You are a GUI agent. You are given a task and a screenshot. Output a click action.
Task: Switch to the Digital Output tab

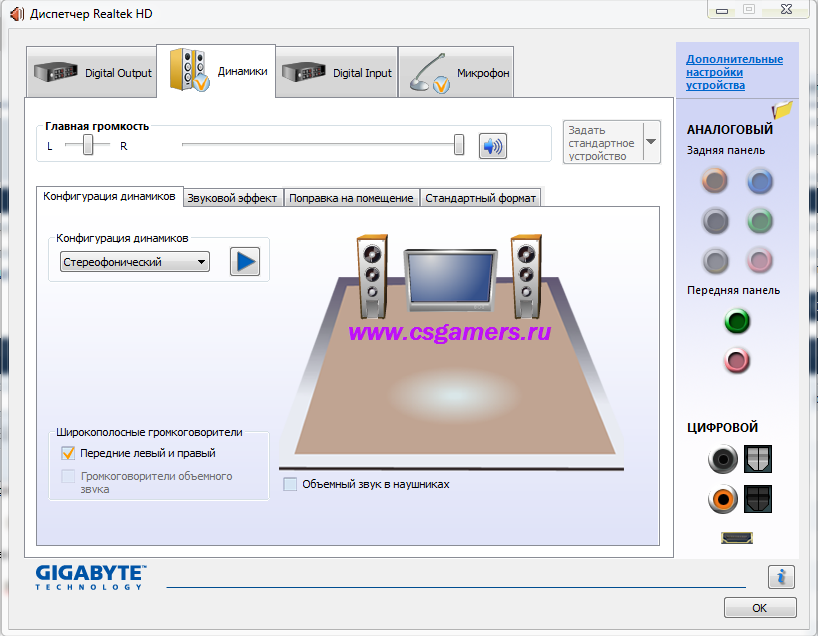[x=92, y=73]
